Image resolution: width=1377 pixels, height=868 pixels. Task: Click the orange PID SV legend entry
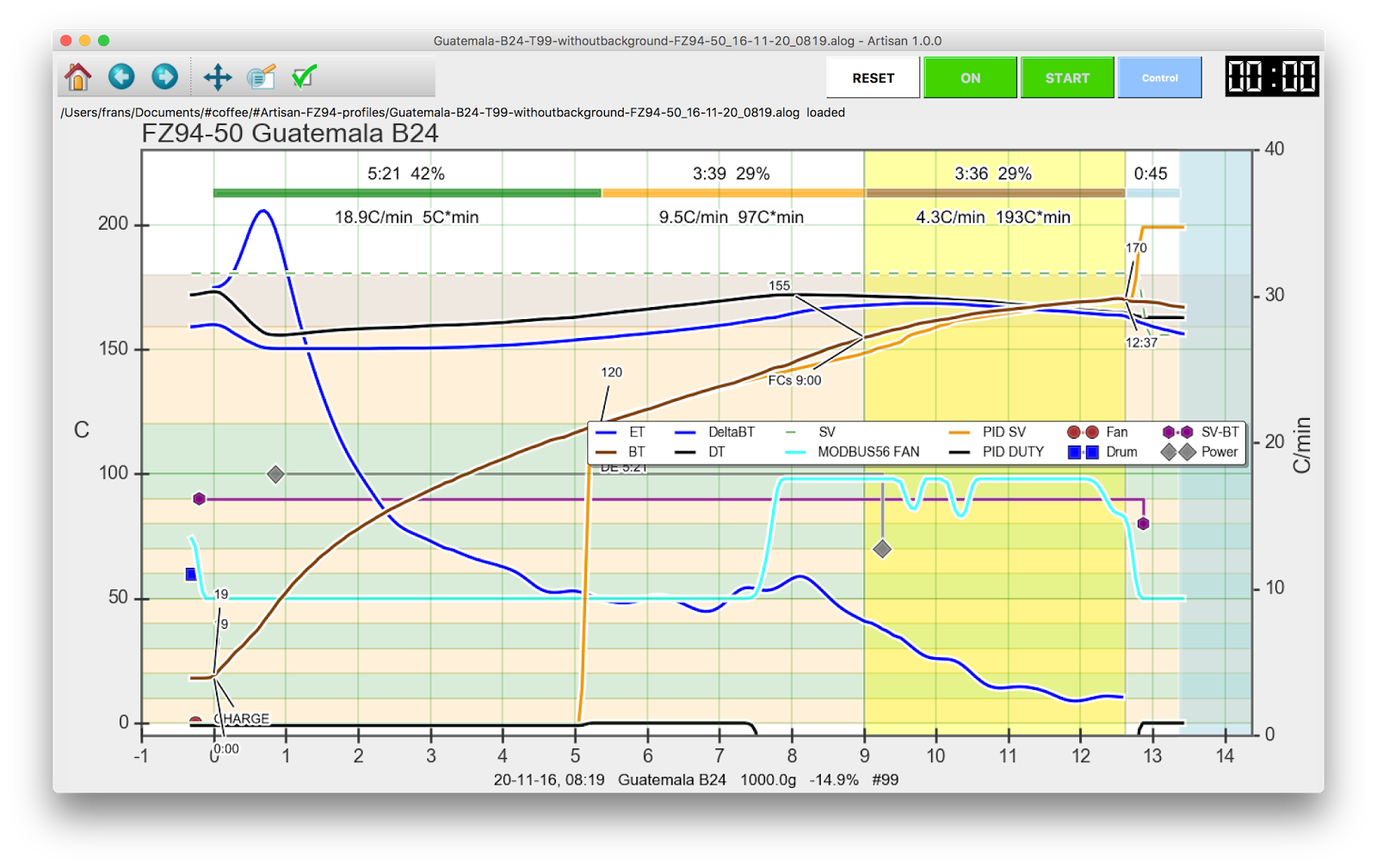pos(987,432)
